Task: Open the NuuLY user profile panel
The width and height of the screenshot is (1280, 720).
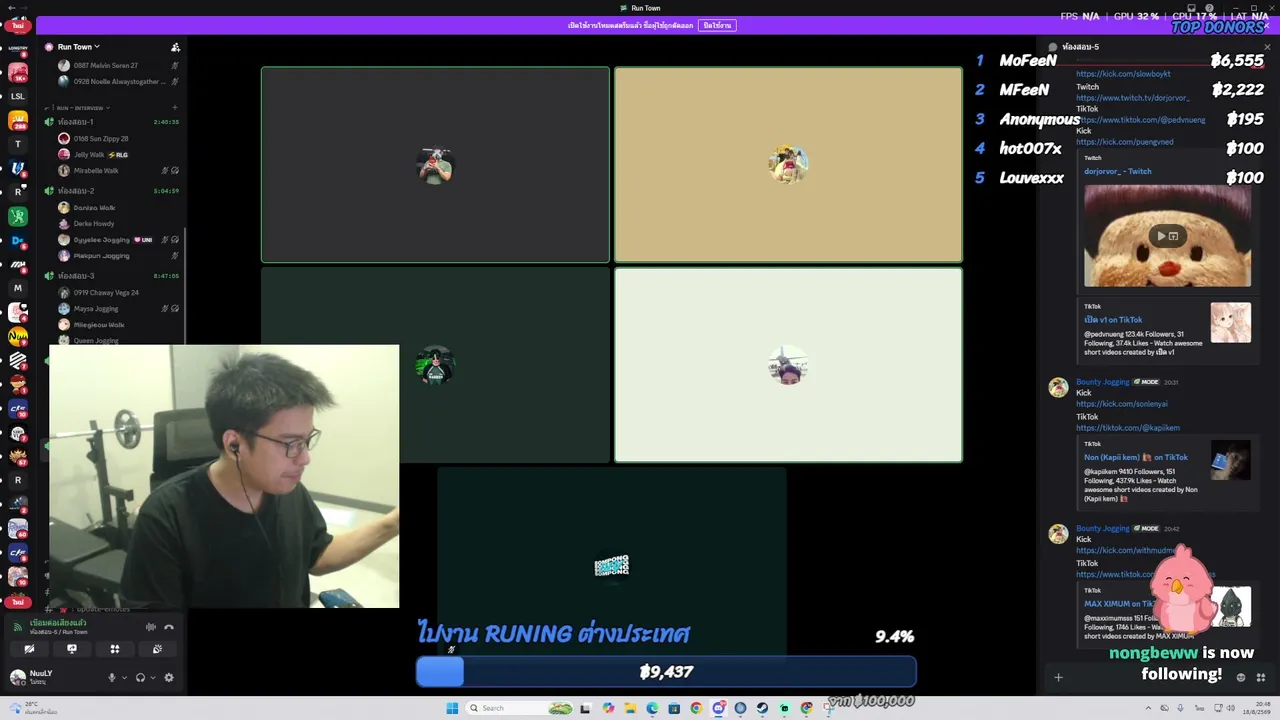Action: point(40,677)
